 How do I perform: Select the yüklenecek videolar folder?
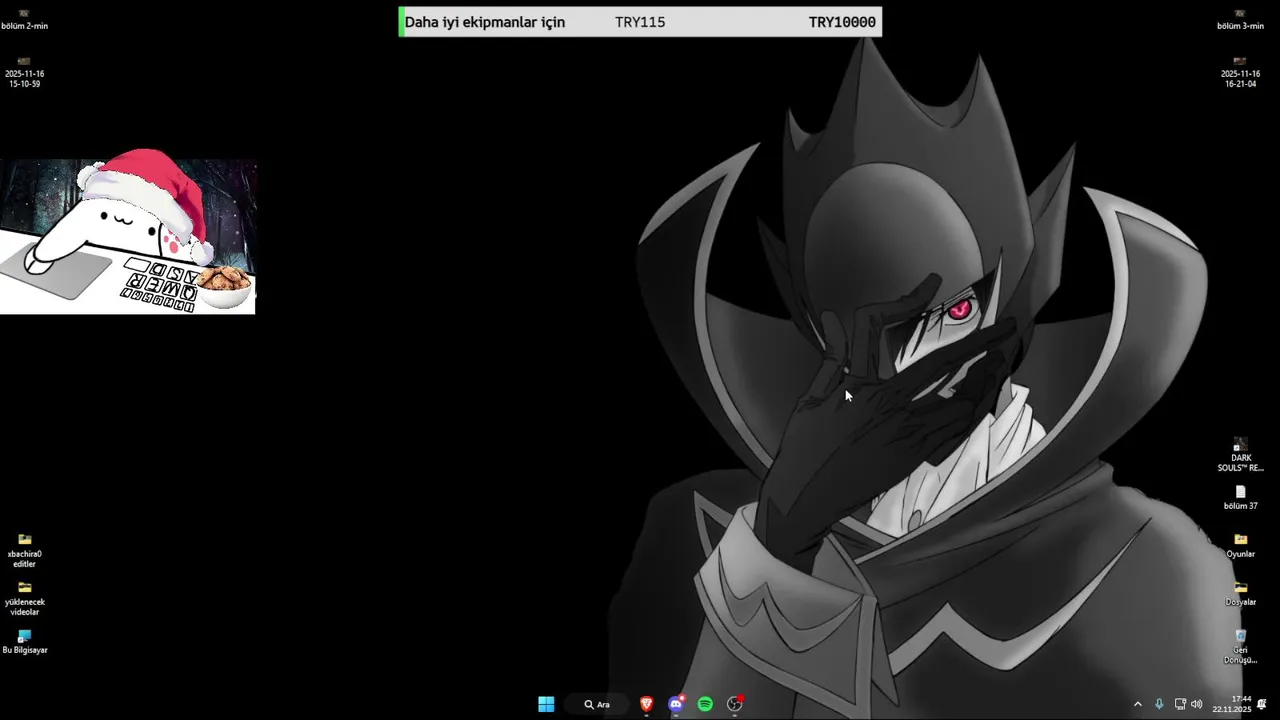click(24, 599)
